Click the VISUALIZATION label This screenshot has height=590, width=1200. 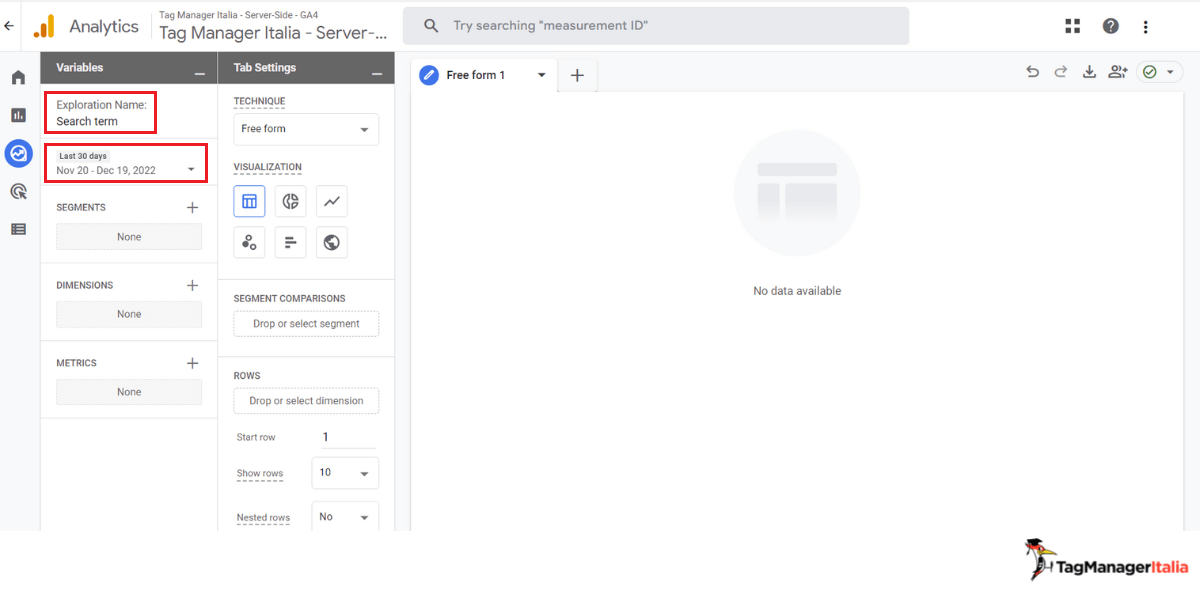[267, 167]
